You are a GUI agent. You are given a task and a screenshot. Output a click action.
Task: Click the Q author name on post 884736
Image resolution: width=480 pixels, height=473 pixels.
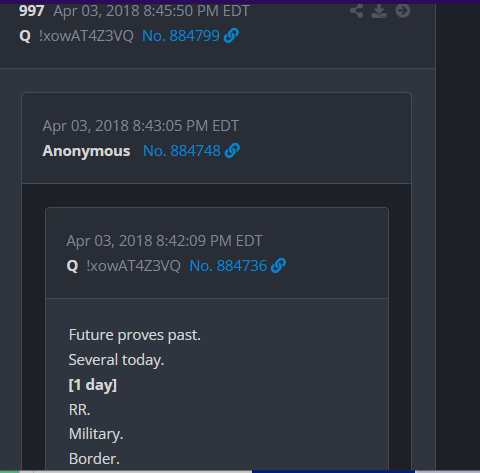[72, 266]
